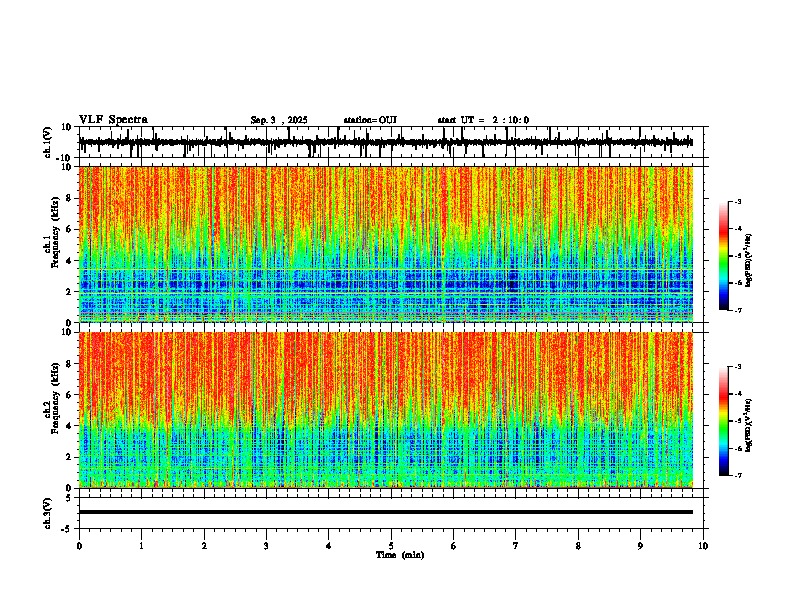The height and width of the screenshot is (612, 792).
Task: Click the "-7" label on ch.2 color bar
Action: 737,476
